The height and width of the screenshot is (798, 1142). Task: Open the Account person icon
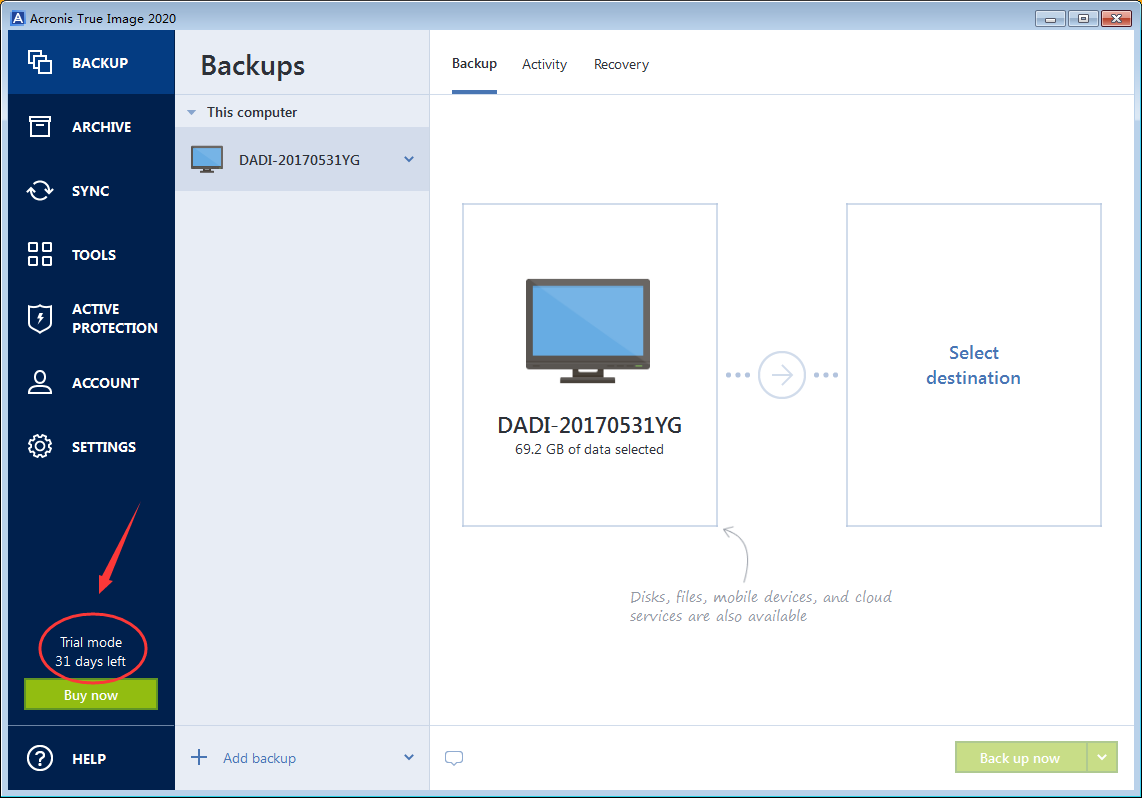[40, 382]
